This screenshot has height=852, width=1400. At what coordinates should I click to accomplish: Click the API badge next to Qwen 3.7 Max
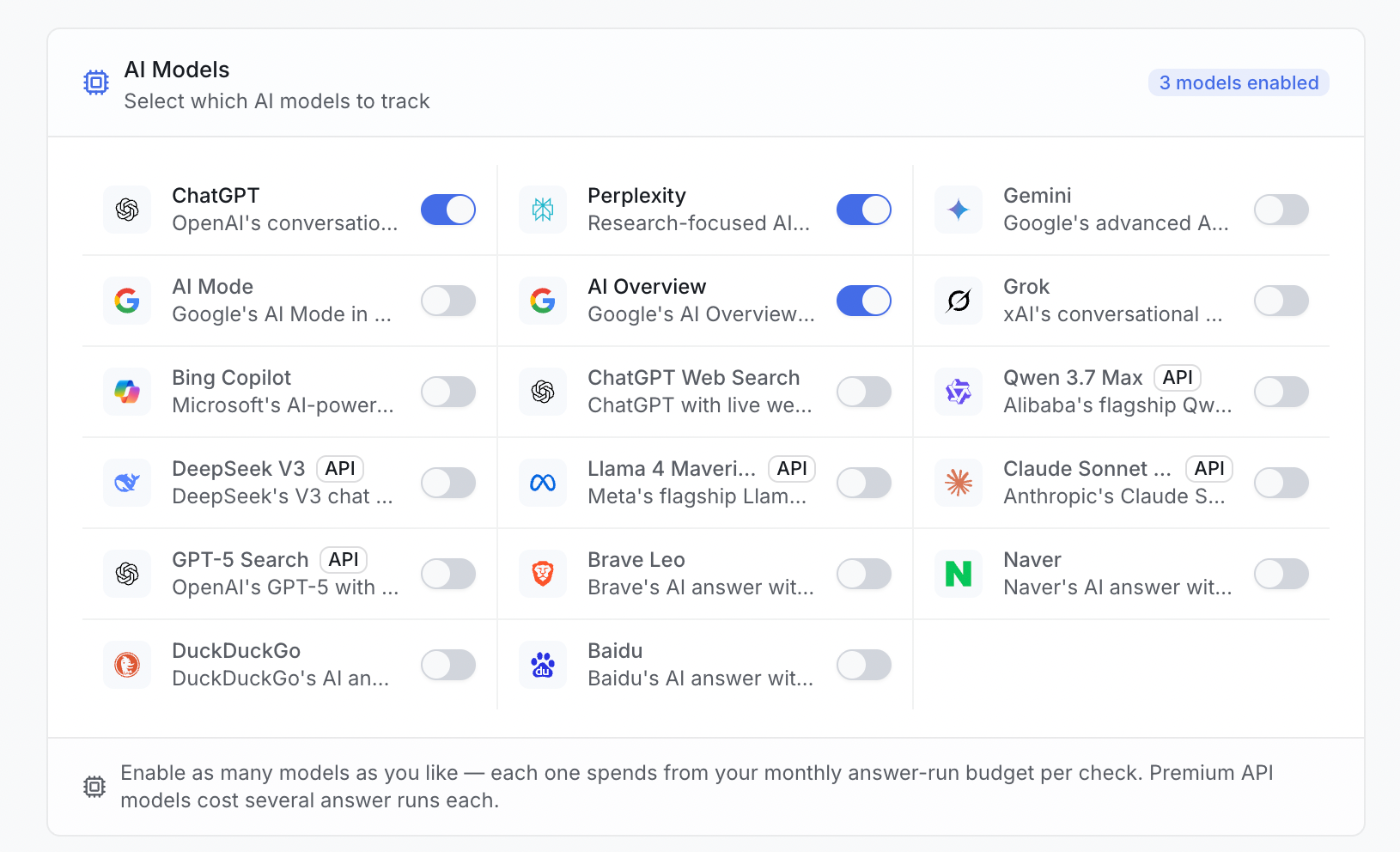click(x=1178, y=378)
